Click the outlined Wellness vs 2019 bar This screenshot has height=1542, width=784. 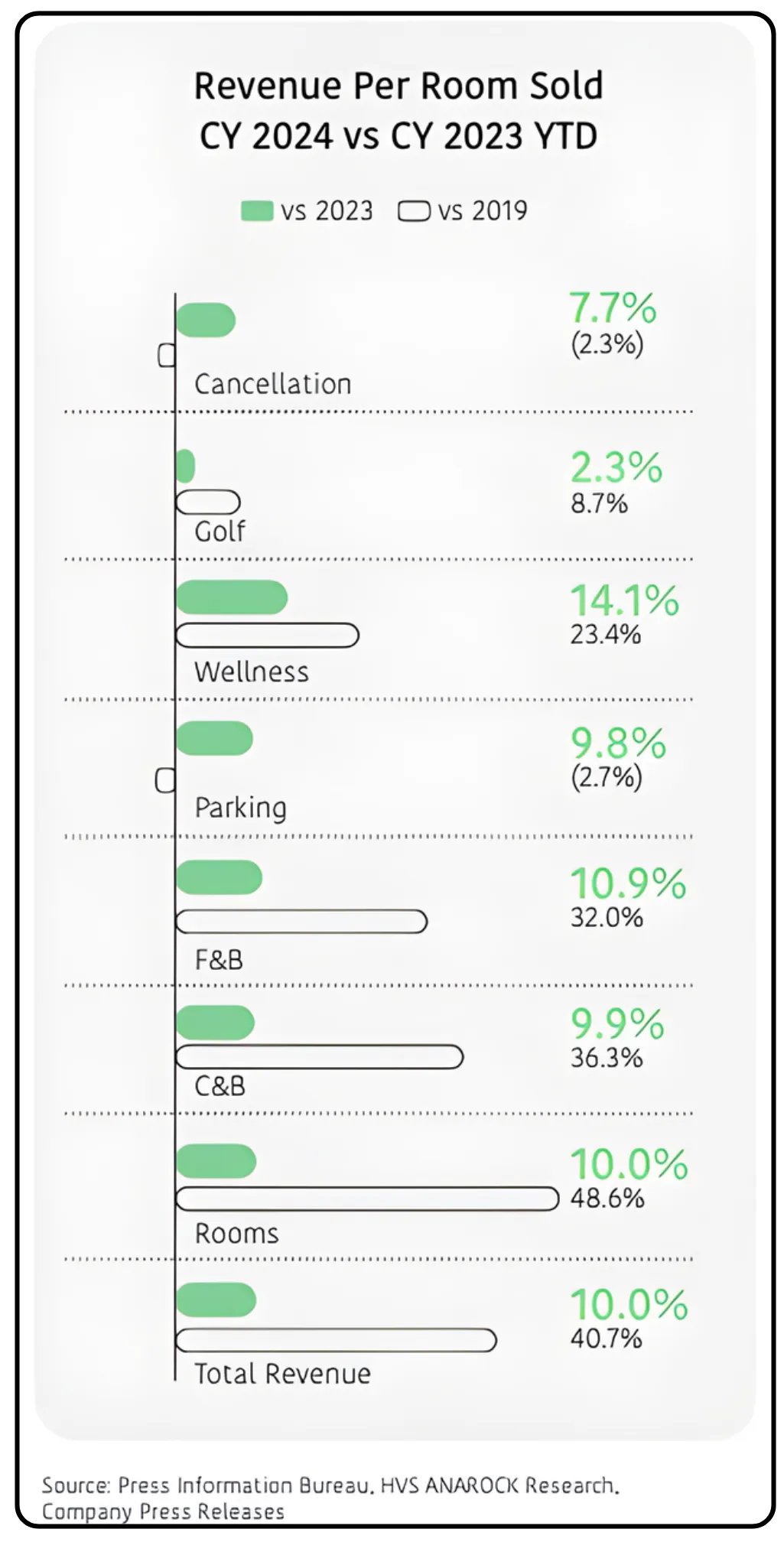point(268,635)
